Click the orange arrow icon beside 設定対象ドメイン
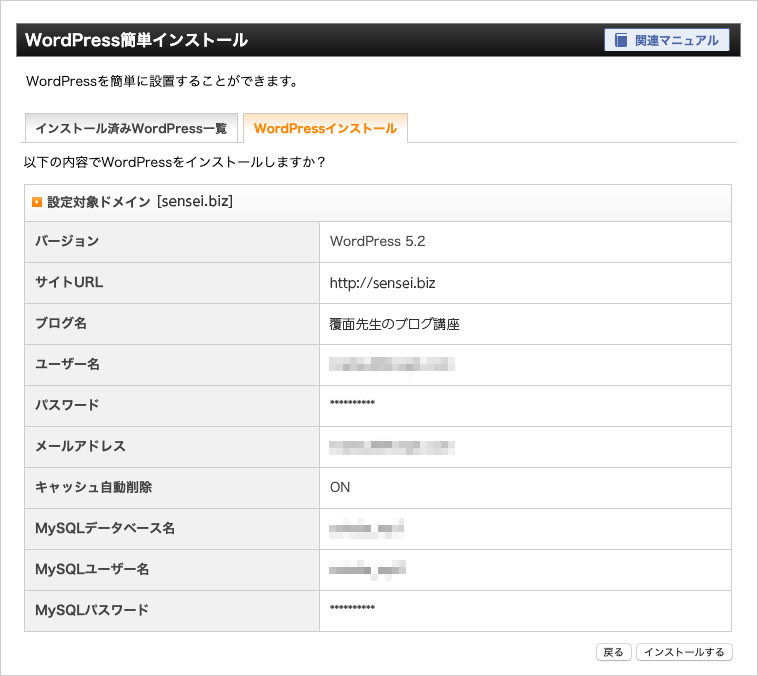The width and height of the screenshot is (758, 676). (37, 202)
